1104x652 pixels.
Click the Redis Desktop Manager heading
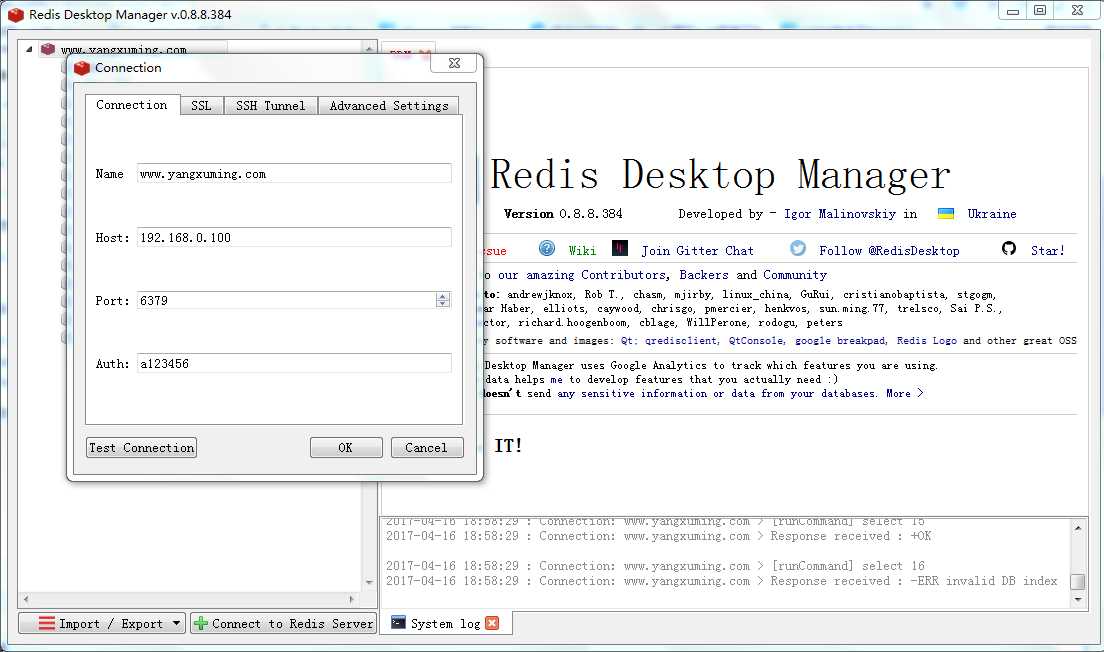720,175
